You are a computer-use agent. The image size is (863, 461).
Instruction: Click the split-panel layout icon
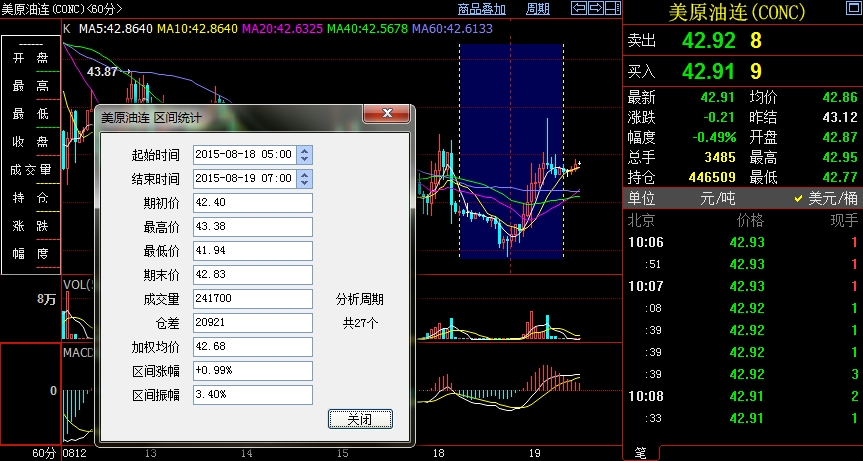[612, 9]
